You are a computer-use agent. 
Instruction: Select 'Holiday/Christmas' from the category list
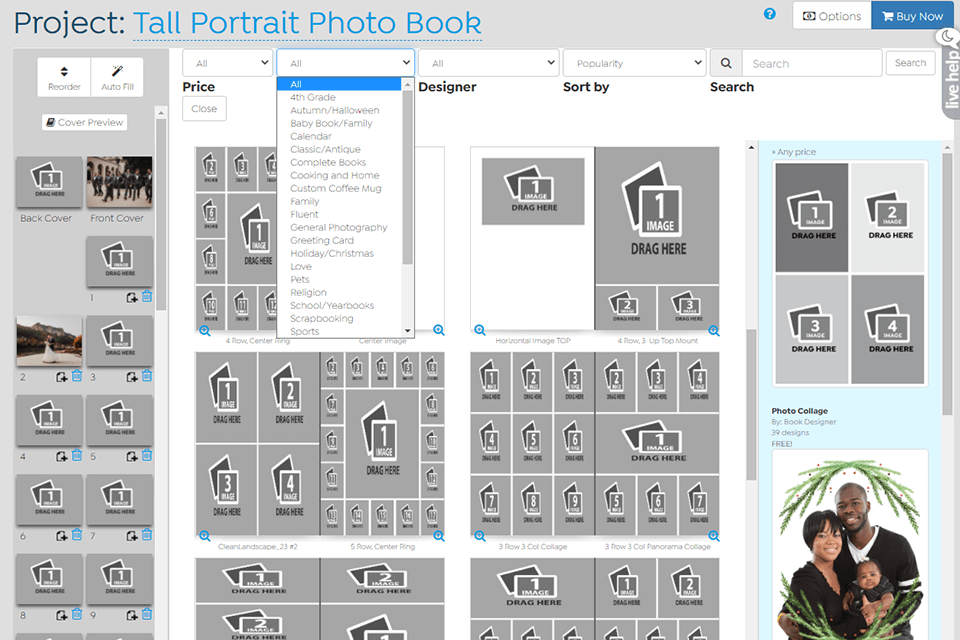point(331,253)
